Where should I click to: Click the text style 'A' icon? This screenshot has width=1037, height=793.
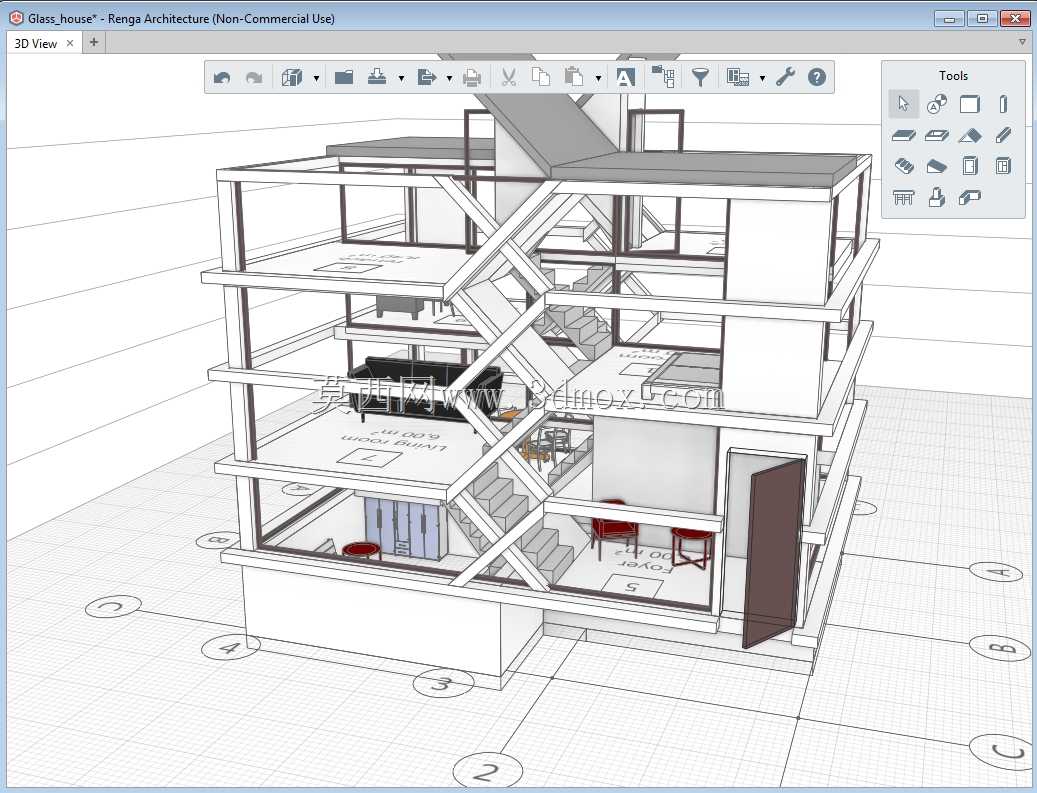point(625,77)
